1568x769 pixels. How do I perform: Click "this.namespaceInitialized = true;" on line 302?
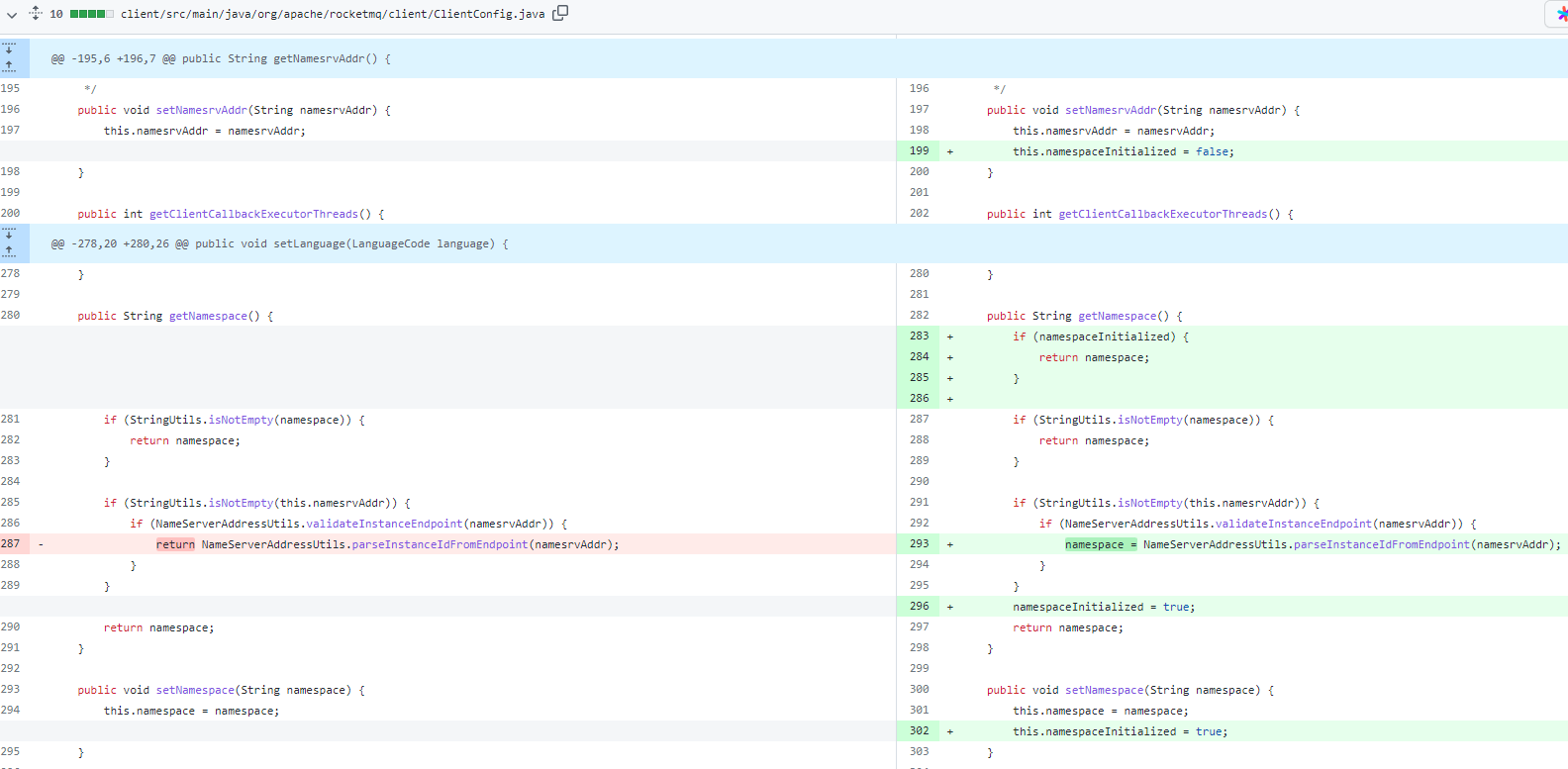[1121, 732]
